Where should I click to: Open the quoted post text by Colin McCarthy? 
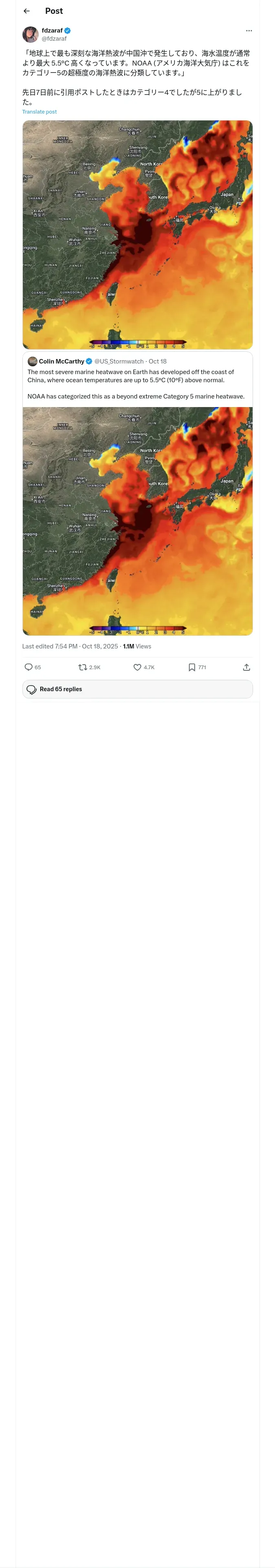(135, 383)
